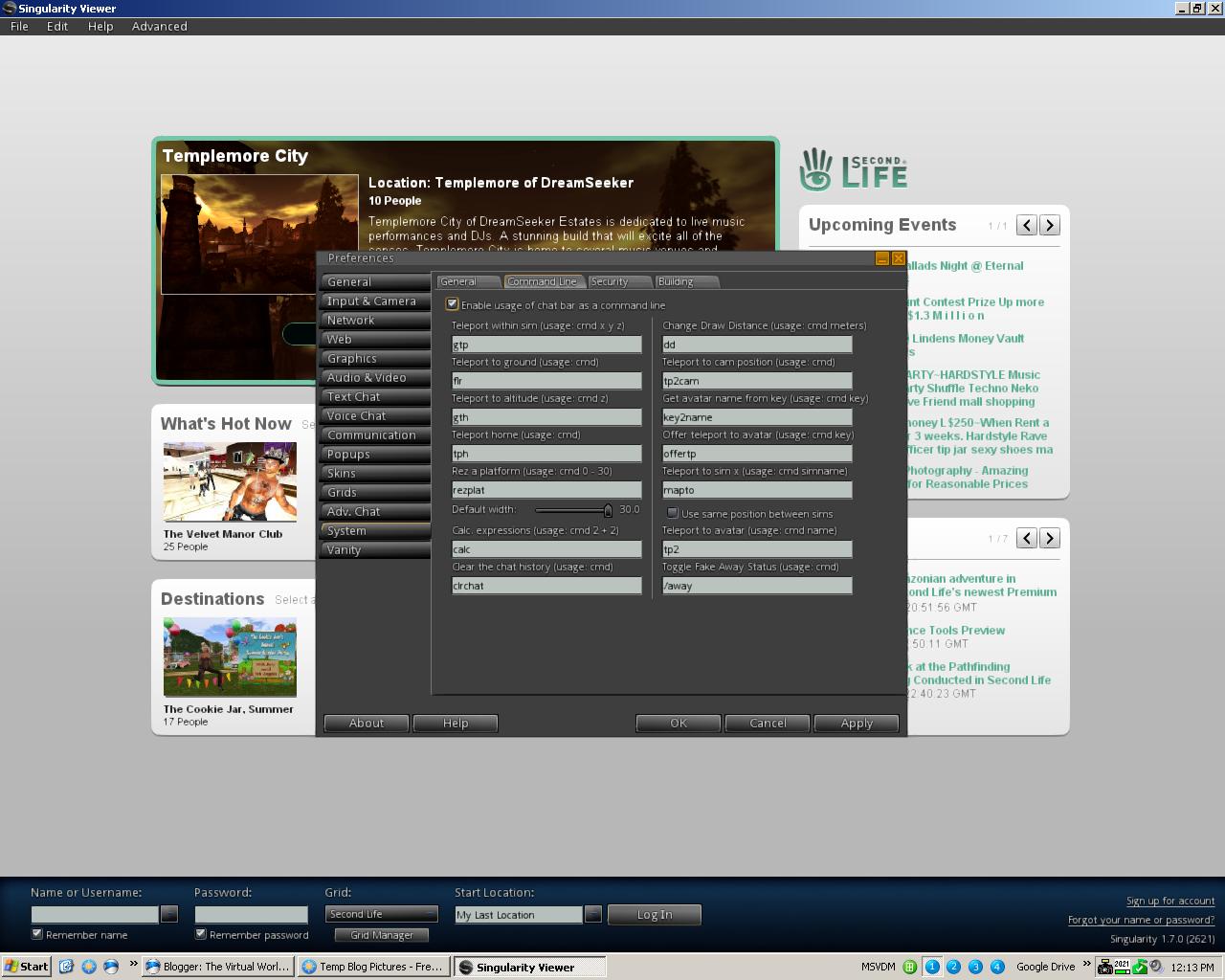
Task: Expand Google Drive toolbar chevron
Action: click(1086, 964)
